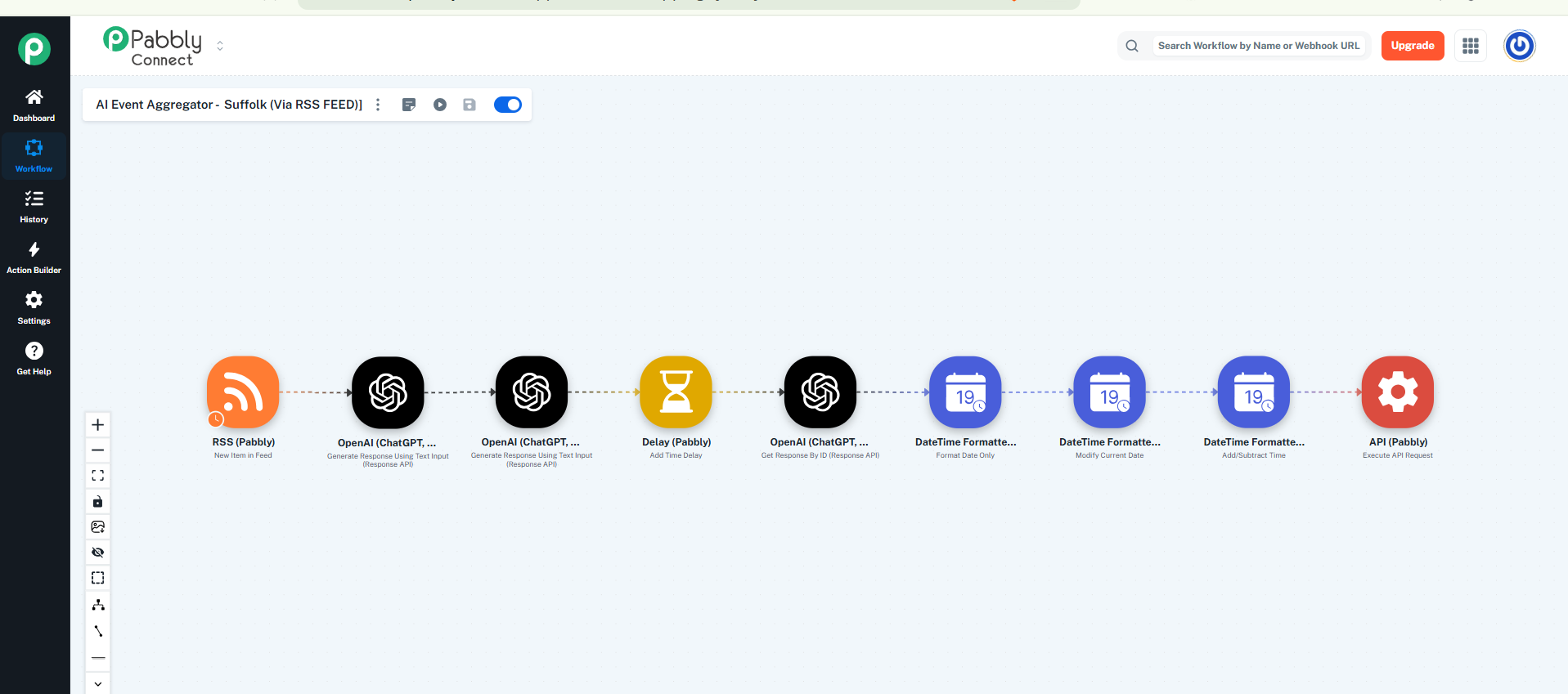This screenshot has width=1568, height=694.
Task: Open Action Builder in the sidebar
Action: 34,257
